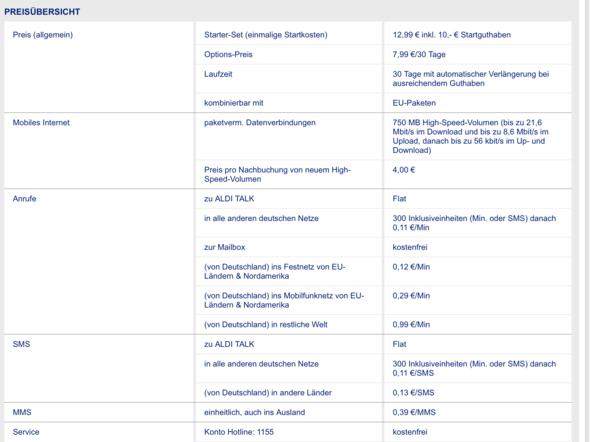Select the 'zur Mailbox' cell
The height and width of the screenshot is (442, 590).
point(224,248)
